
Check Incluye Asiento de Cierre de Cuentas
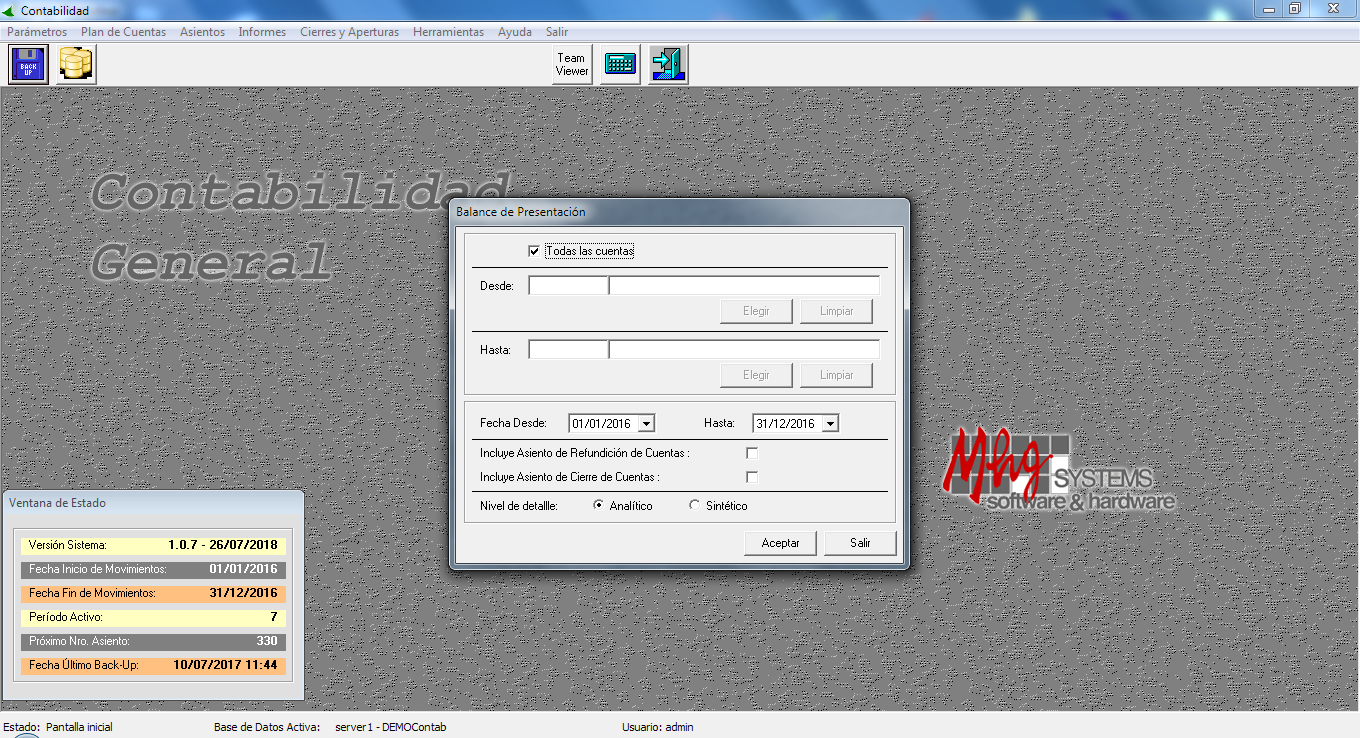coord(752,478)
